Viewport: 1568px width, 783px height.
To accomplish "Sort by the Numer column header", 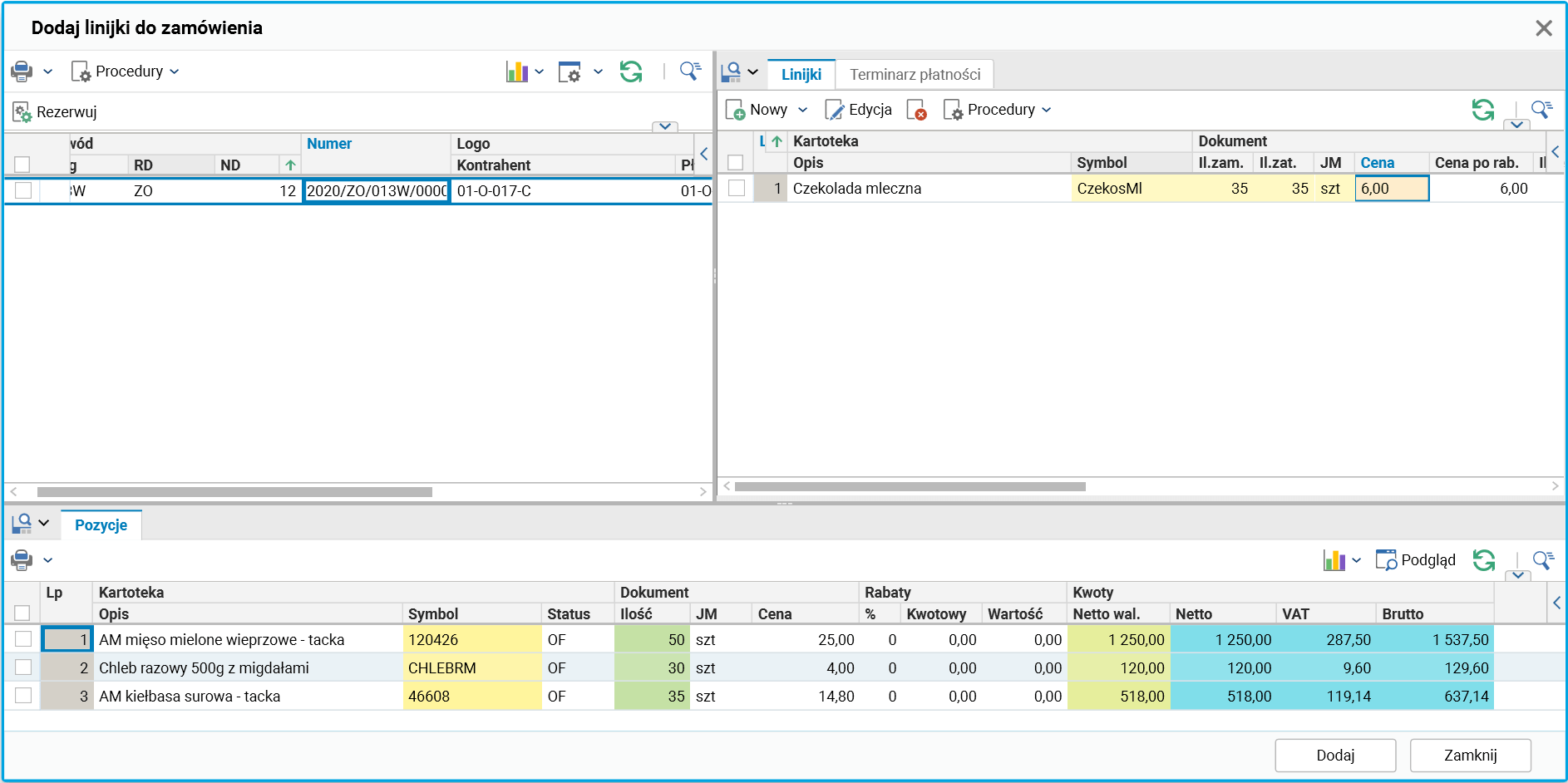I will [329, 144].
